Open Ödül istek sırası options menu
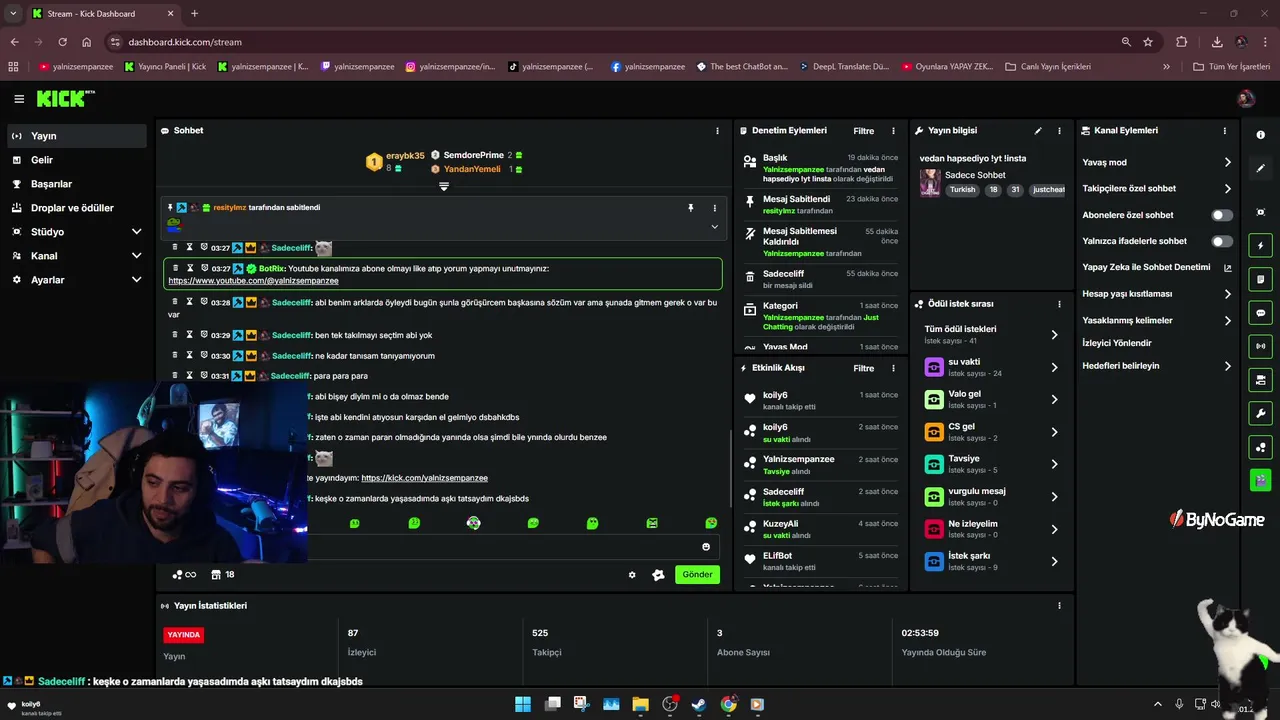Image resolution: width=1280 pixels, height=720 pixels. (x=1060, y=304)
